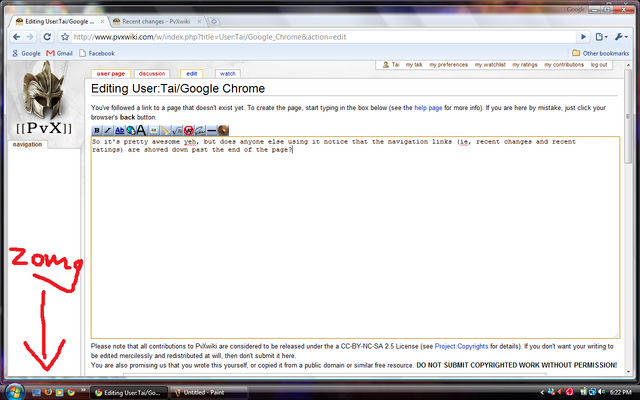Close the Editing User:Tai/Google tab
This screenshot has height=400, width=640.
pyautogui.click(x=102, y=21)
